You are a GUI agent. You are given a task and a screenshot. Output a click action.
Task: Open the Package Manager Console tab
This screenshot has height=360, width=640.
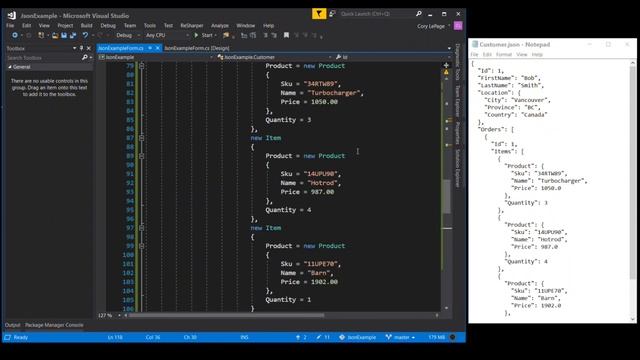pos(54,325)
